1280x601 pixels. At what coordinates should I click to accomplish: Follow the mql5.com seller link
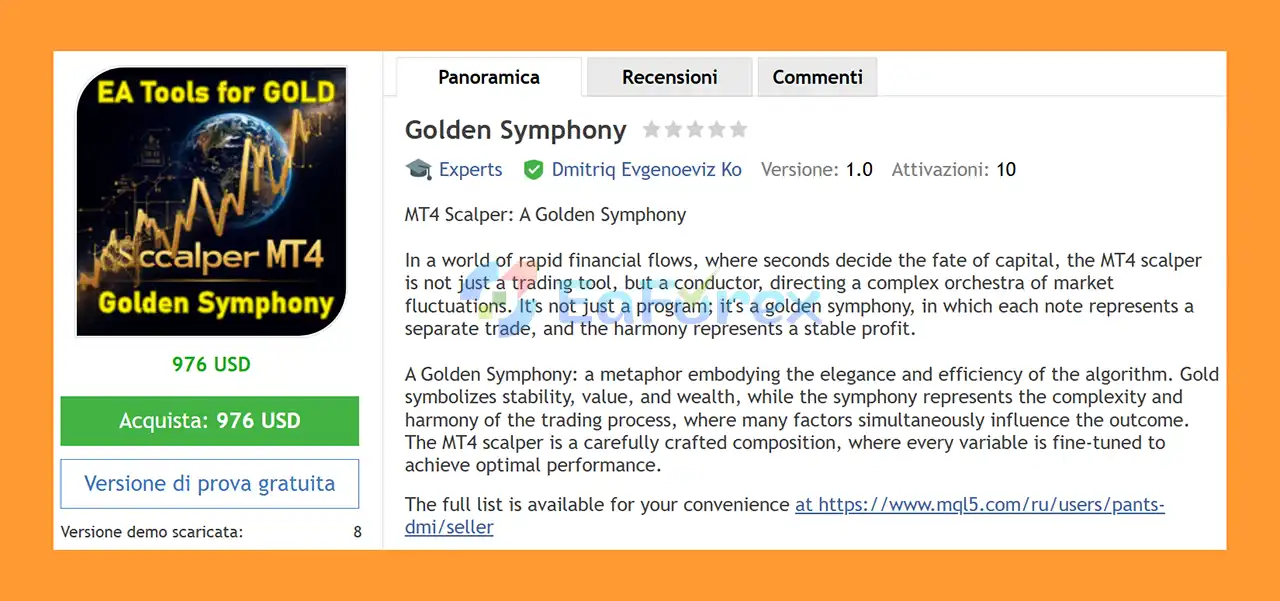pos(979,505)
